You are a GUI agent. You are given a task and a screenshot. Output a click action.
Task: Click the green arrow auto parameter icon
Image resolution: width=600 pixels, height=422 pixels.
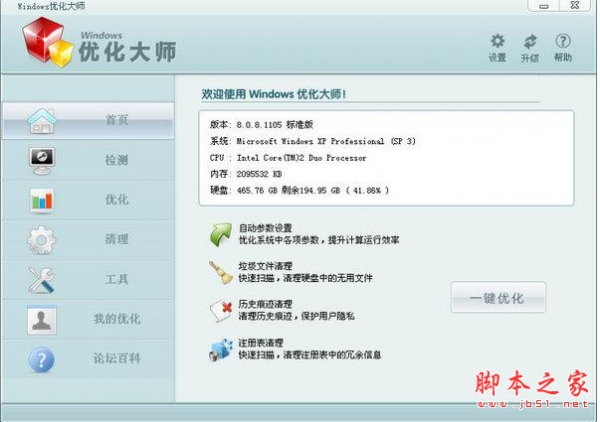(221, 235)
